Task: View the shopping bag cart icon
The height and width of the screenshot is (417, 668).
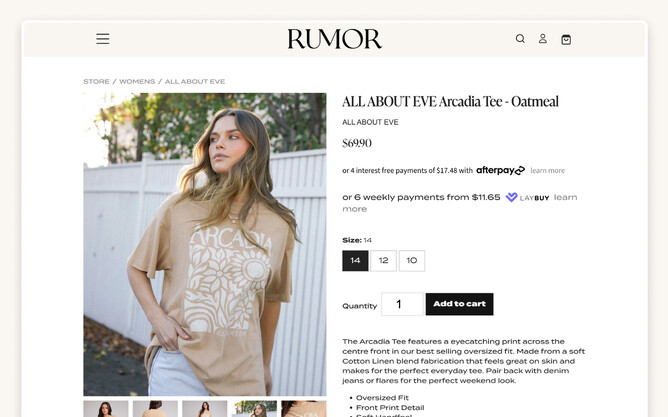Action: coord(566,39)
